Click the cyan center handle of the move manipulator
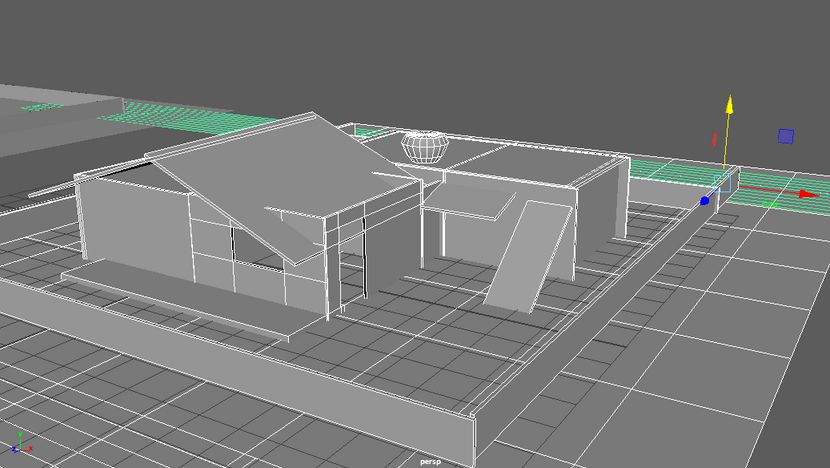The height and width of the screenshot is (468, 830). [723, 184]
